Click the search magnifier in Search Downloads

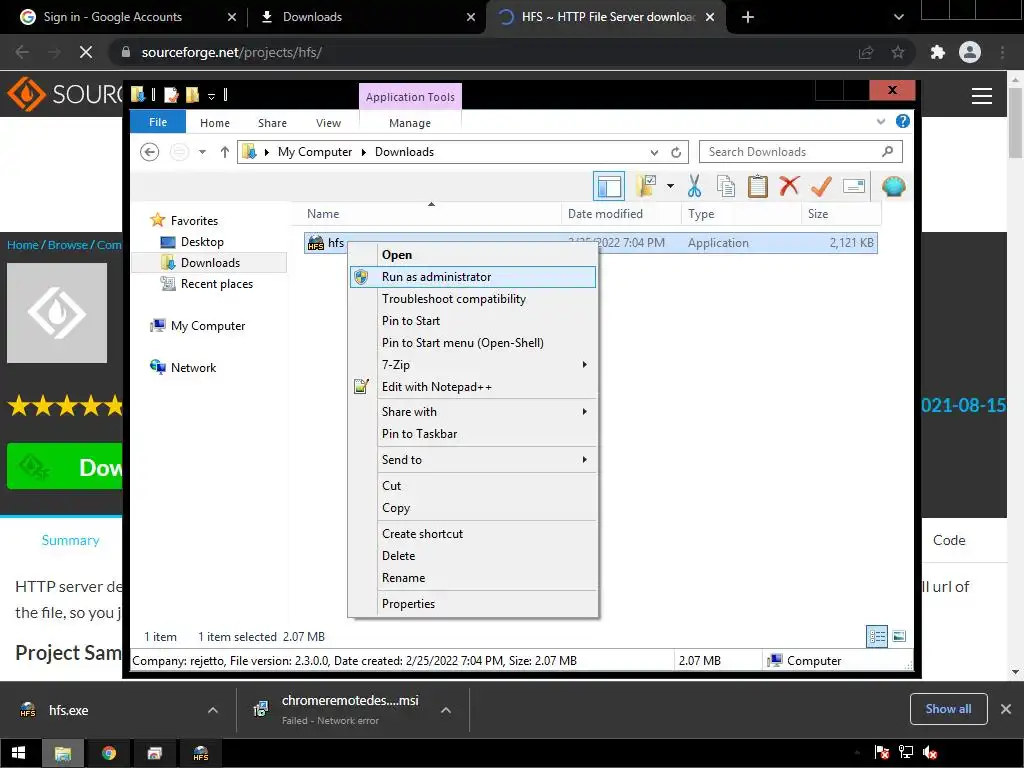[x=888, y=152]
